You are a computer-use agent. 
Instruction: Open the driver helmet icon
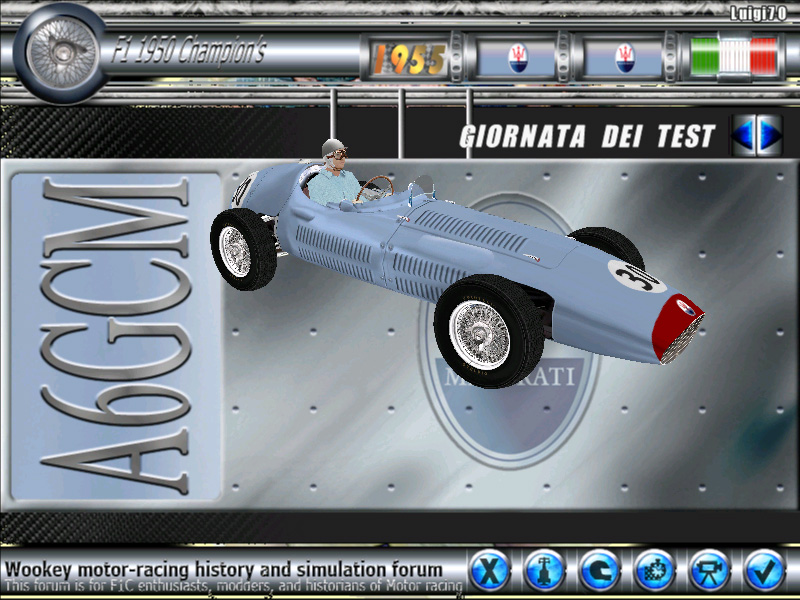coord(600,570)
